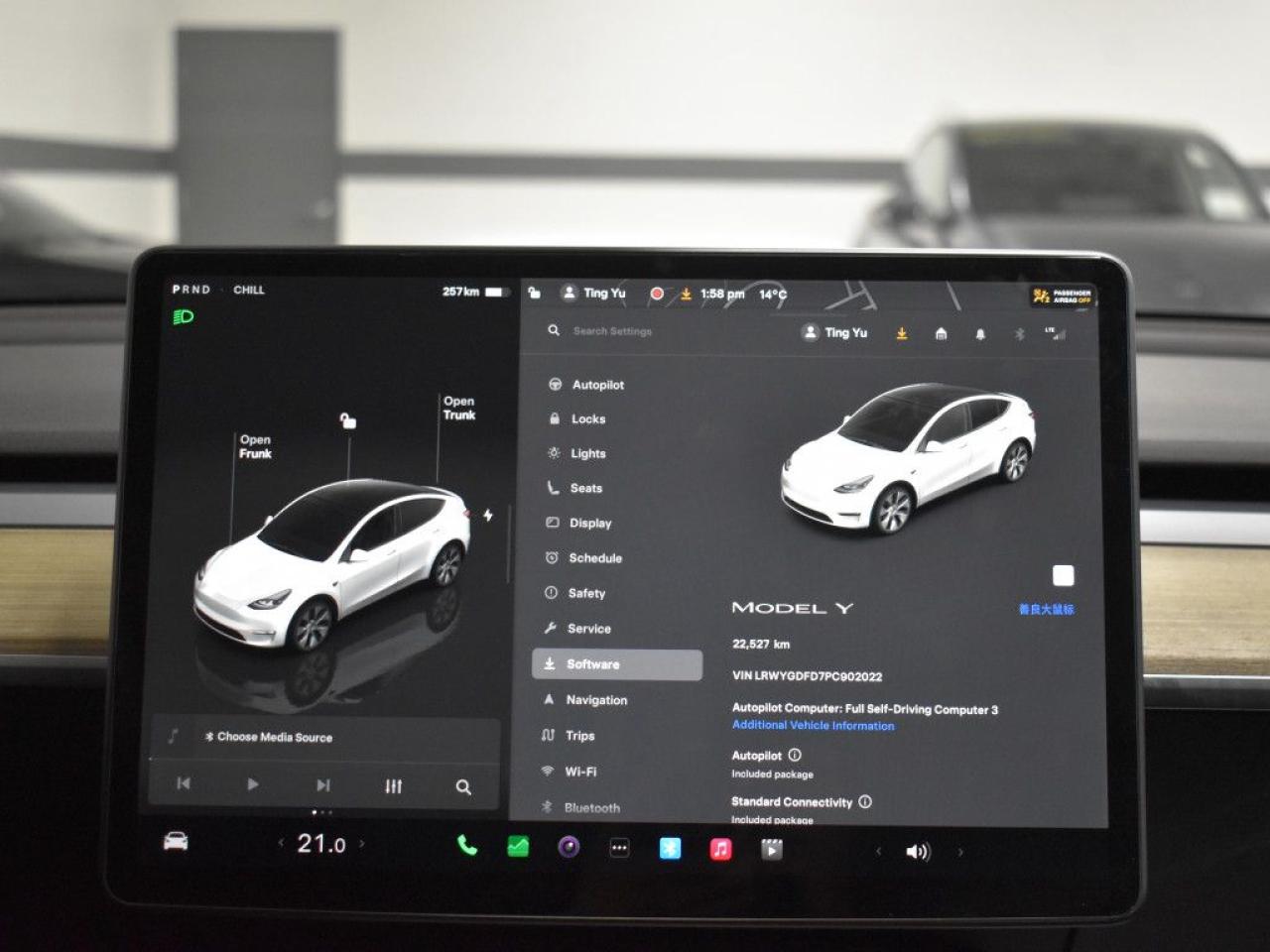Tap the CHILL drive mode label

(249, 290)
